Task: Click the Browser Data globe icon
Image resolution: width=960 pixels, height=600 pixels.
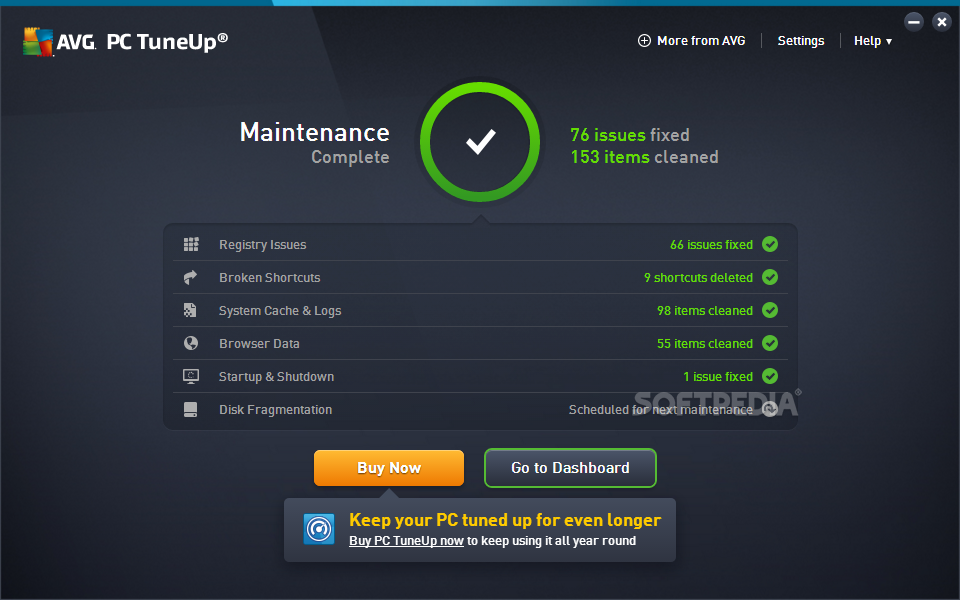Action: pos(191,343)
